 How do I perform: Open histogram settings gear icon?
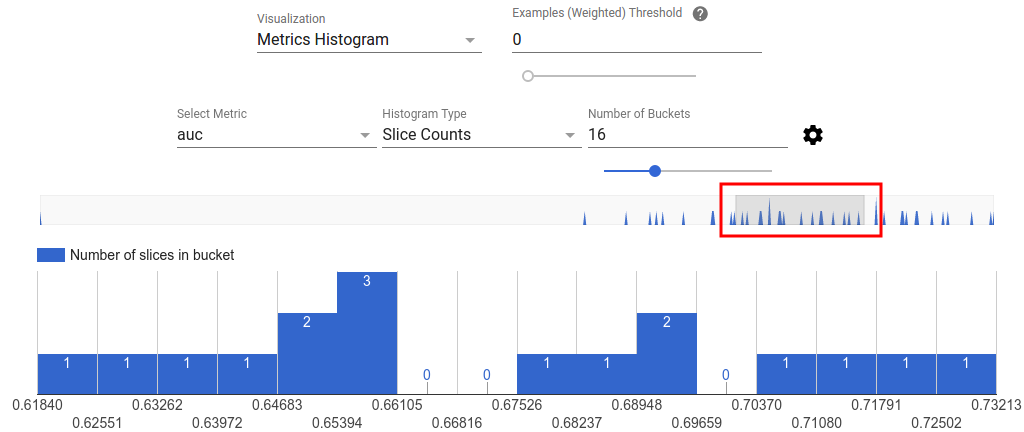(x=813, y=135)
